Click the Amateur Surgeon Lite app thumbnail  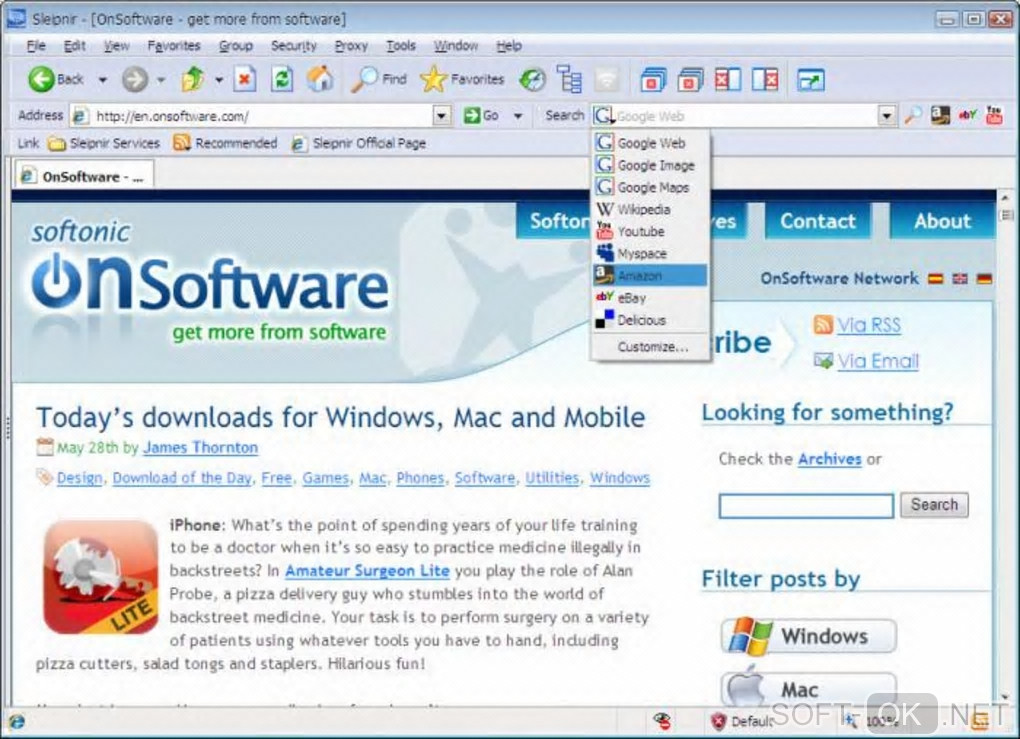coord(101,577)
